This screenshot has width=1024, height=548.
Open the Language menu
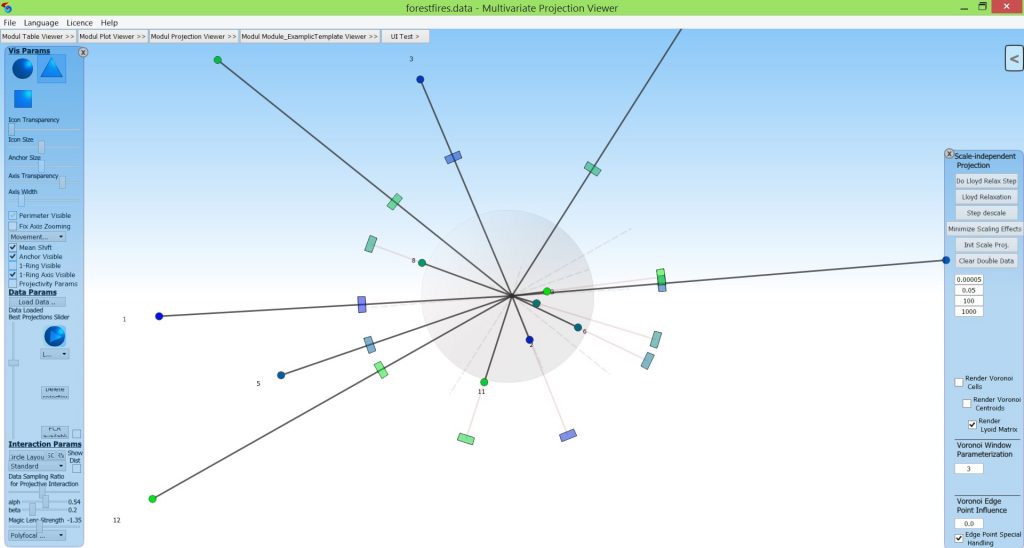[x=41, y=22]
